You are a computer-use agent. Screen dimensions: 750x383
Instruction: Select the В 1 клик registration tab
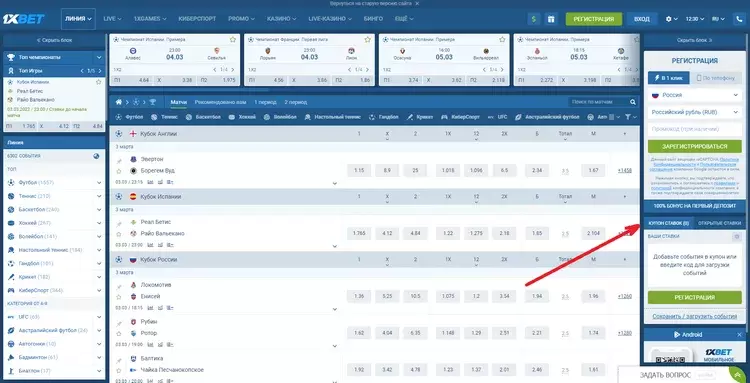tap(669, 78)
